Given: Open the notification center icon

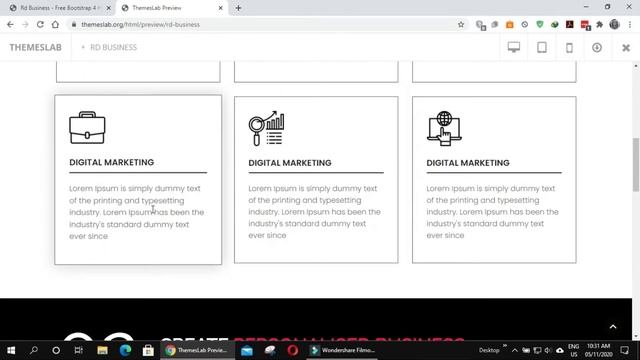Looking at the screenshot, I should pos(624,350).
